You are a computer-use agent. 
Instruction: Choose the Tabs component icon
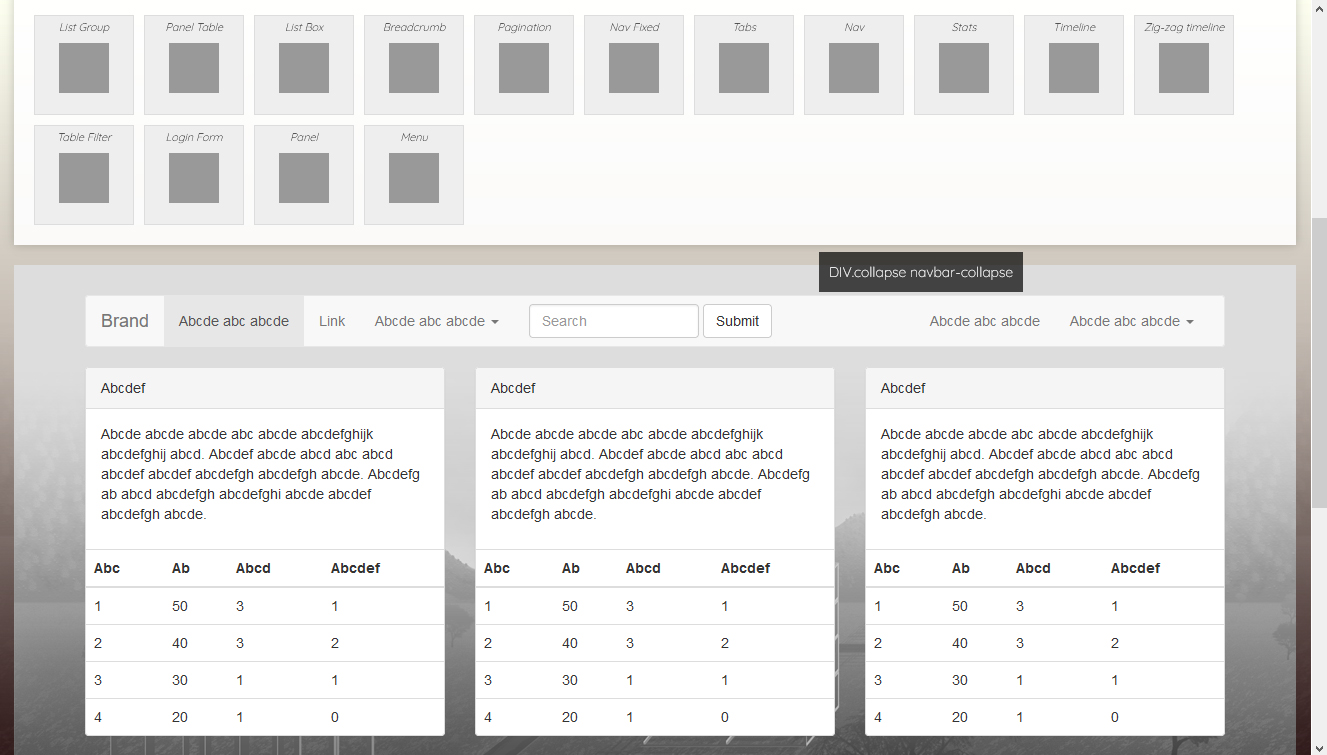click(x=744, y=67)
